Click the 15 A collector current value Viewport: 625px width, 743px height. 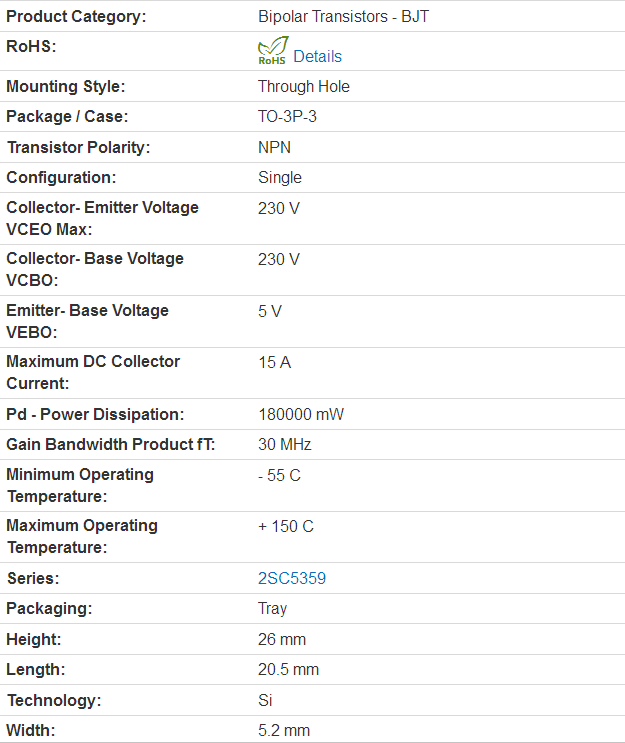[x=274, y=362]
